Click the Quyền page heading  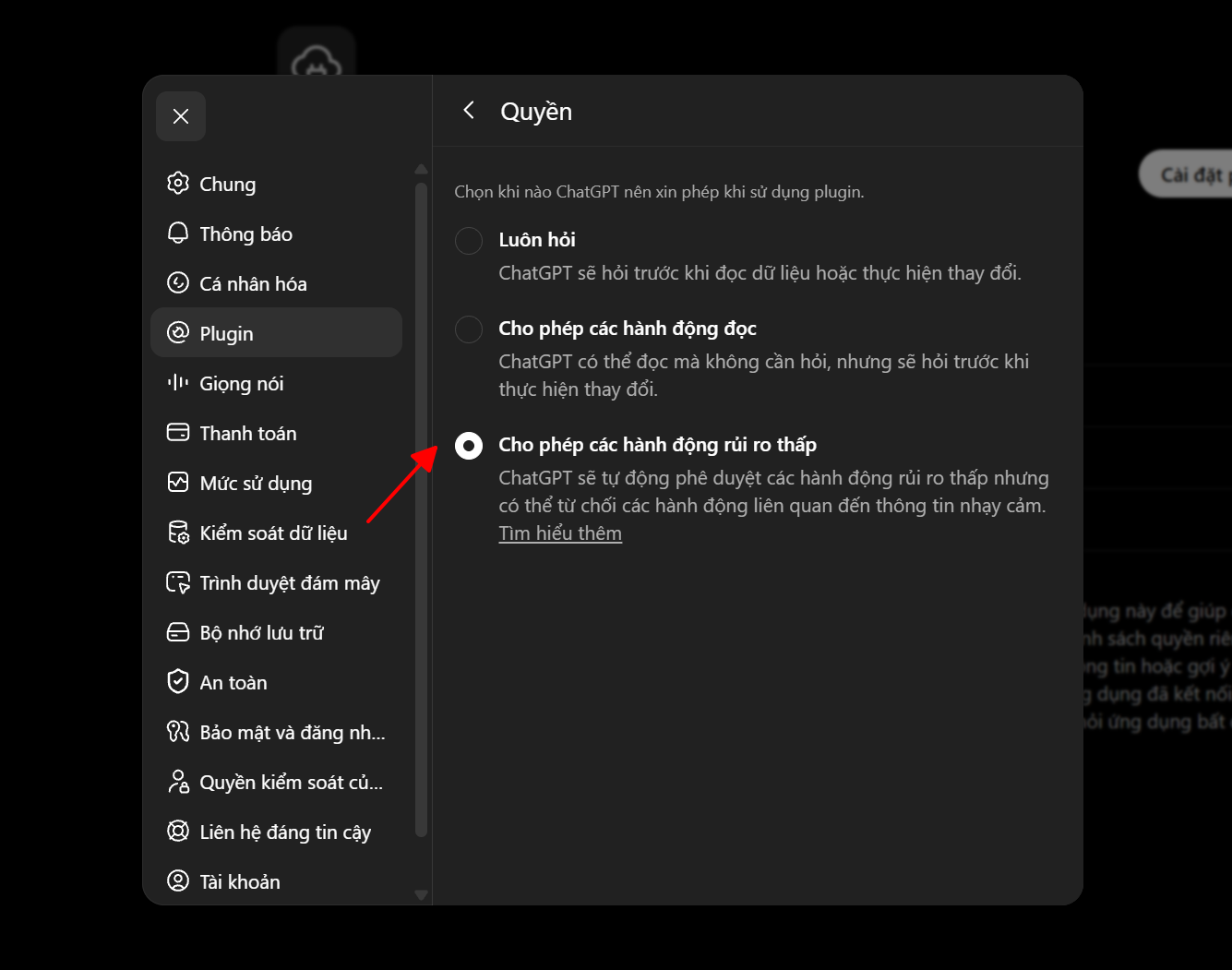pos(536,112)
